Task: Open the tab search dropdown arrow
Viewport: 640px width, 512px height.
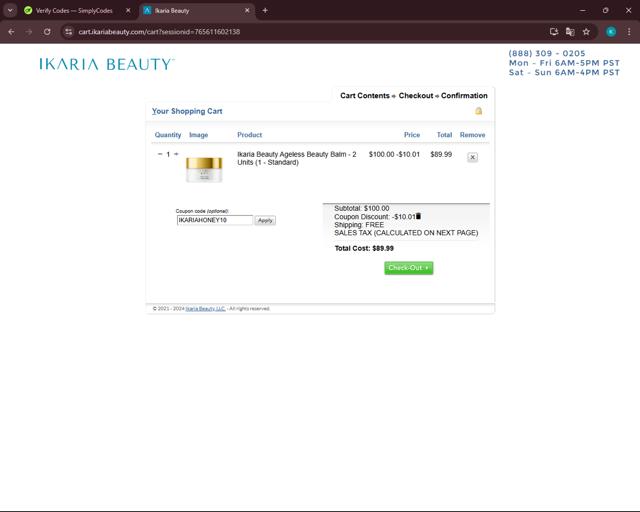Action: (10, 11)
